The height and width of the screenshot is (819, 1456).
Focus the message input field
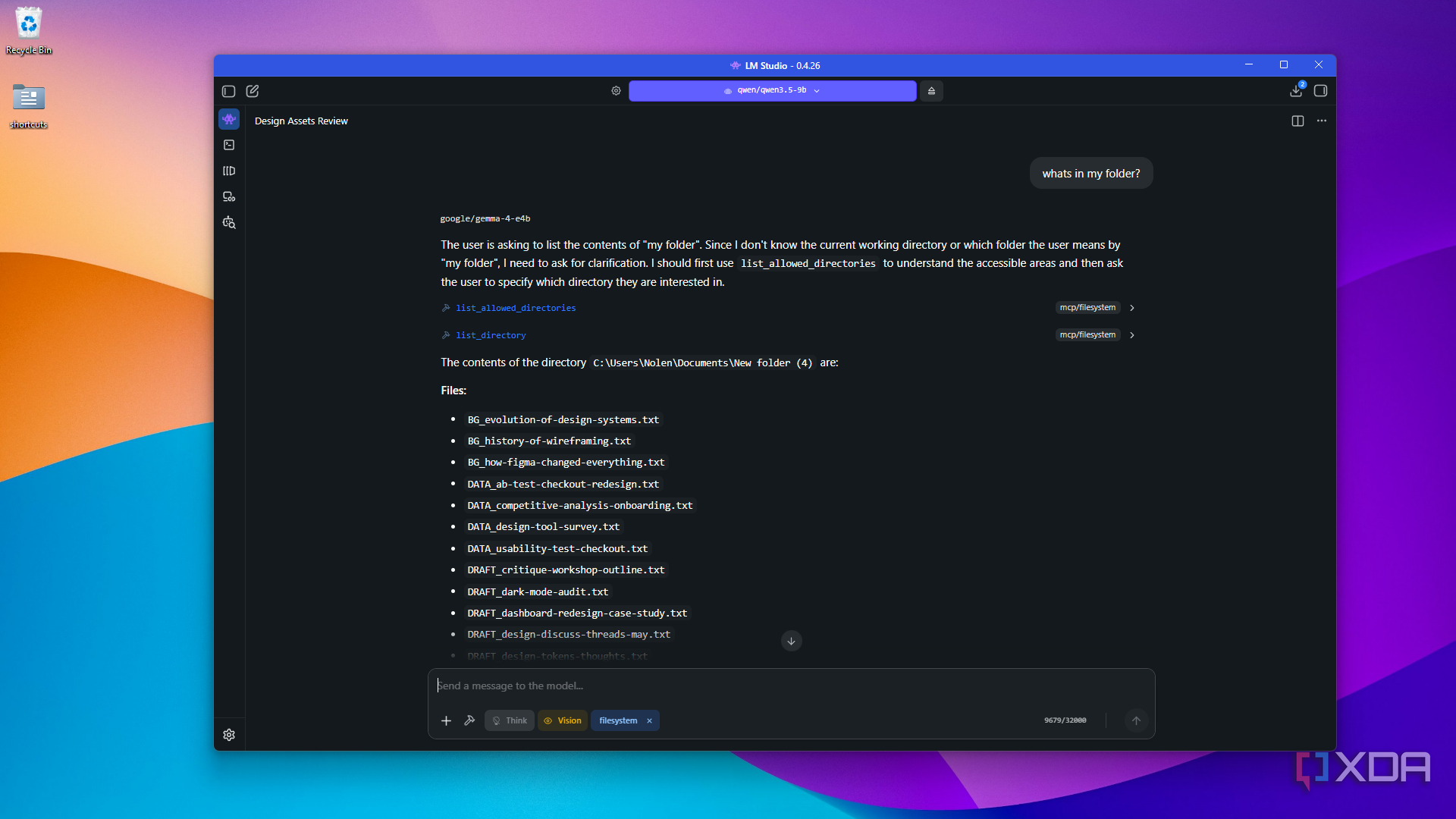(x=791, y=686)
